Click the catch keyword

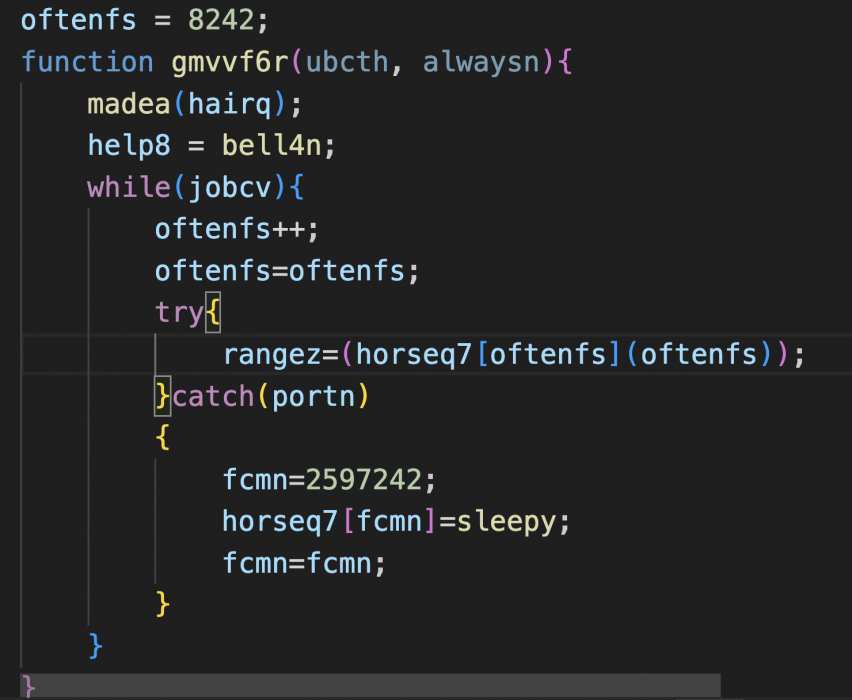click(x=213, y=396)
